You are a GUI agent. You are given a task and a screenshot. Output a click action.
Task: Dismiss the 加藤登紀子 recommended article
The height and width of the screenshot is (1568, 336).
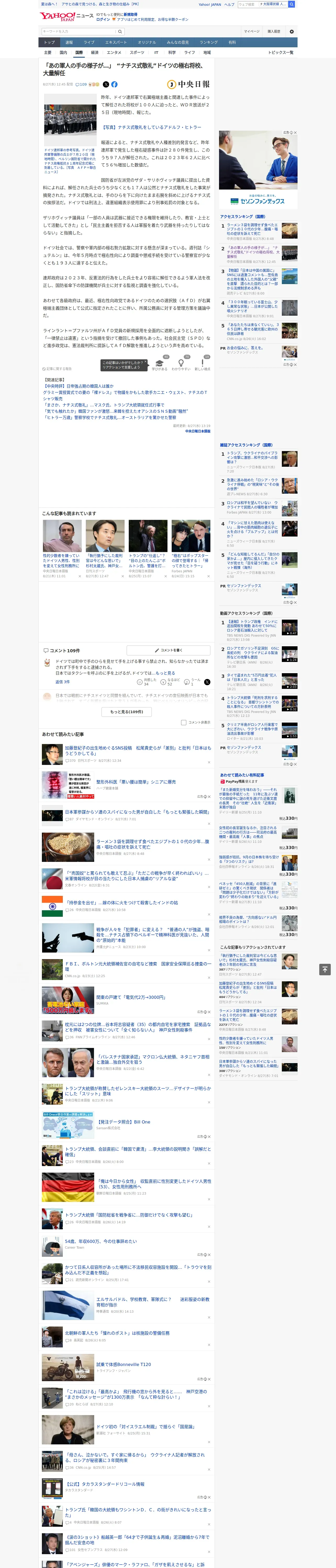pos(209,762)
